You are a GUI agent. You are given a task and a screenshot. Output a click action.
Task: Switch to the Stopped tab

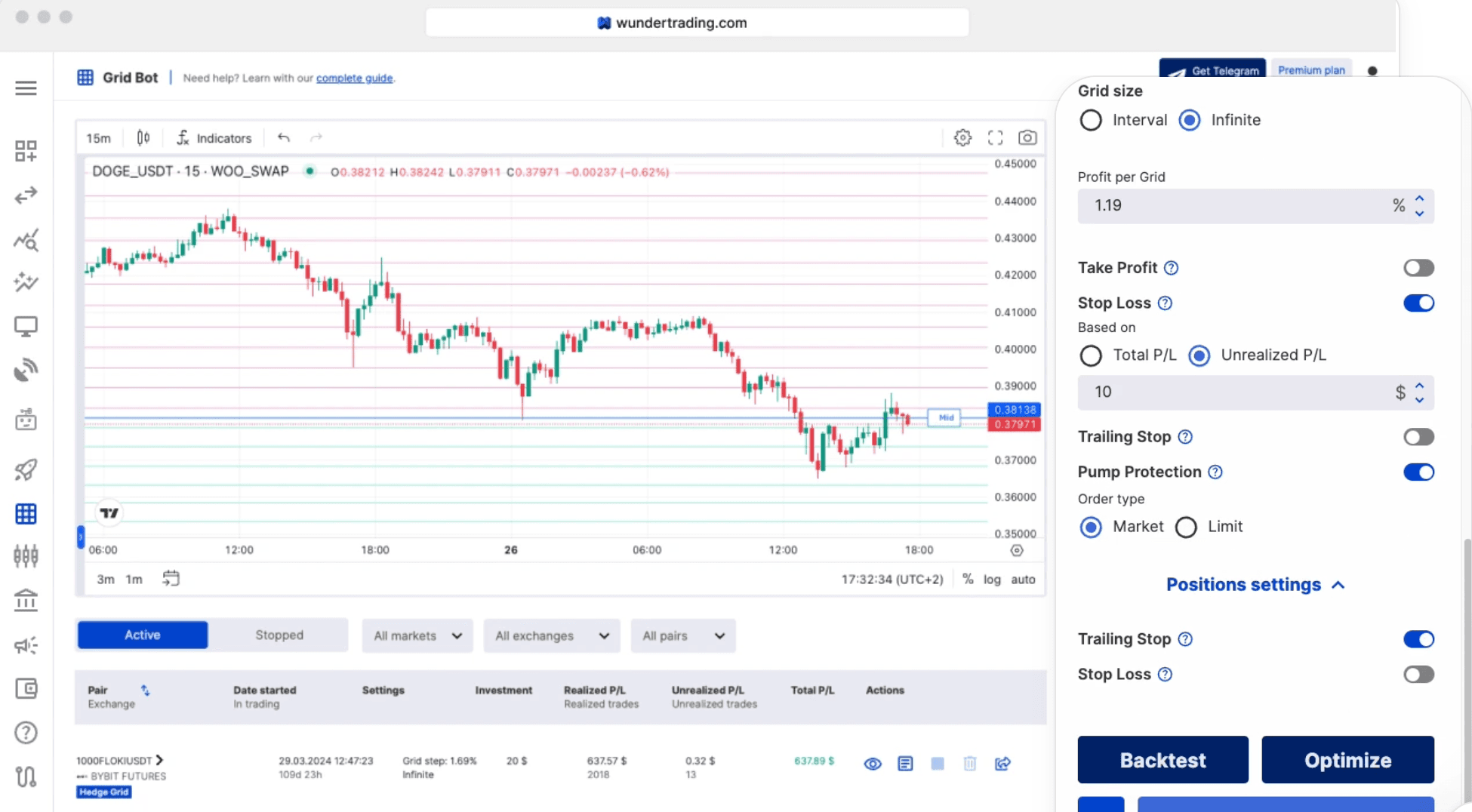pos(279,635)
